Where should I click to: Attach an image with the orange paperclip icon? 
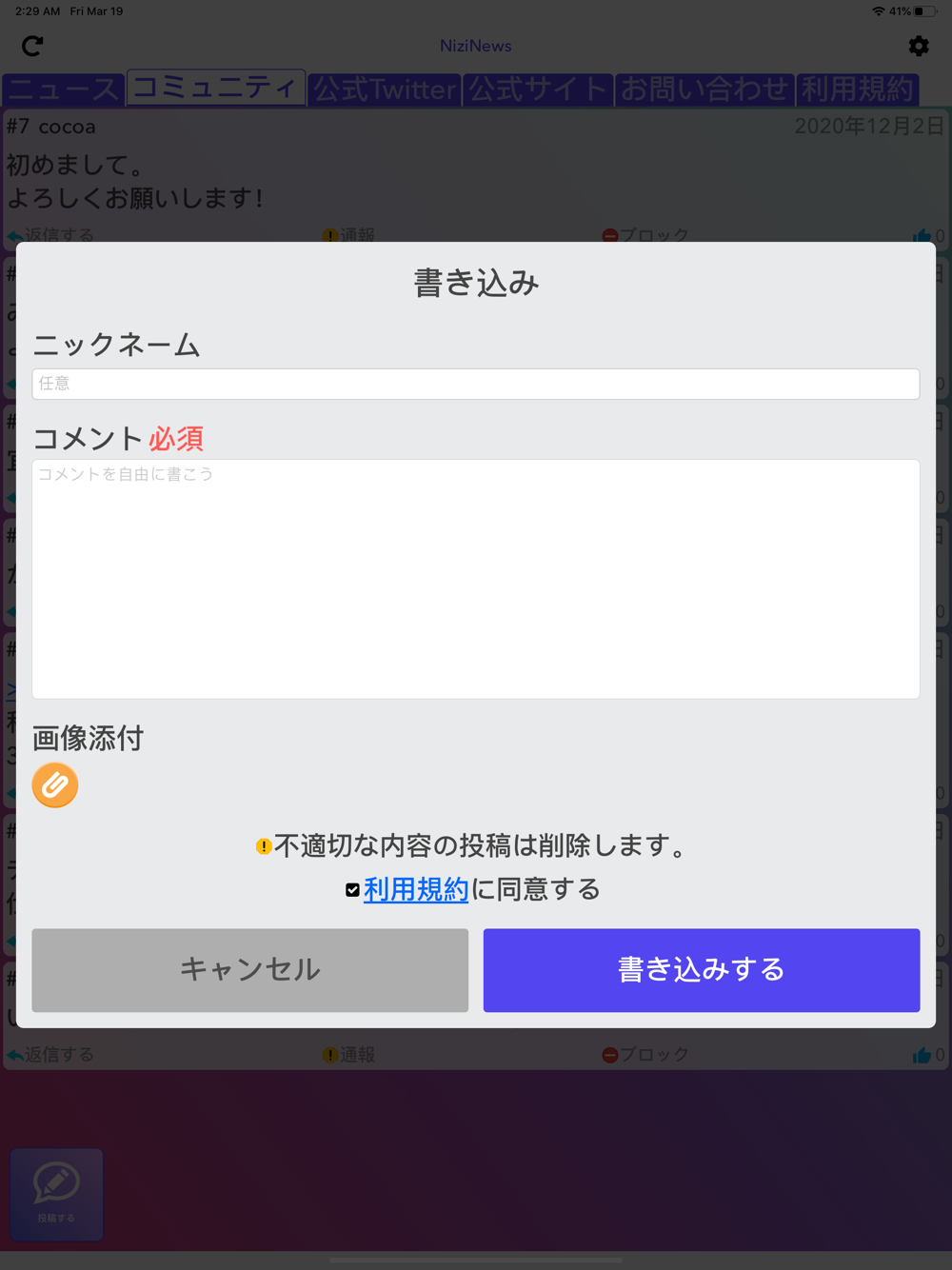[55, 785]
